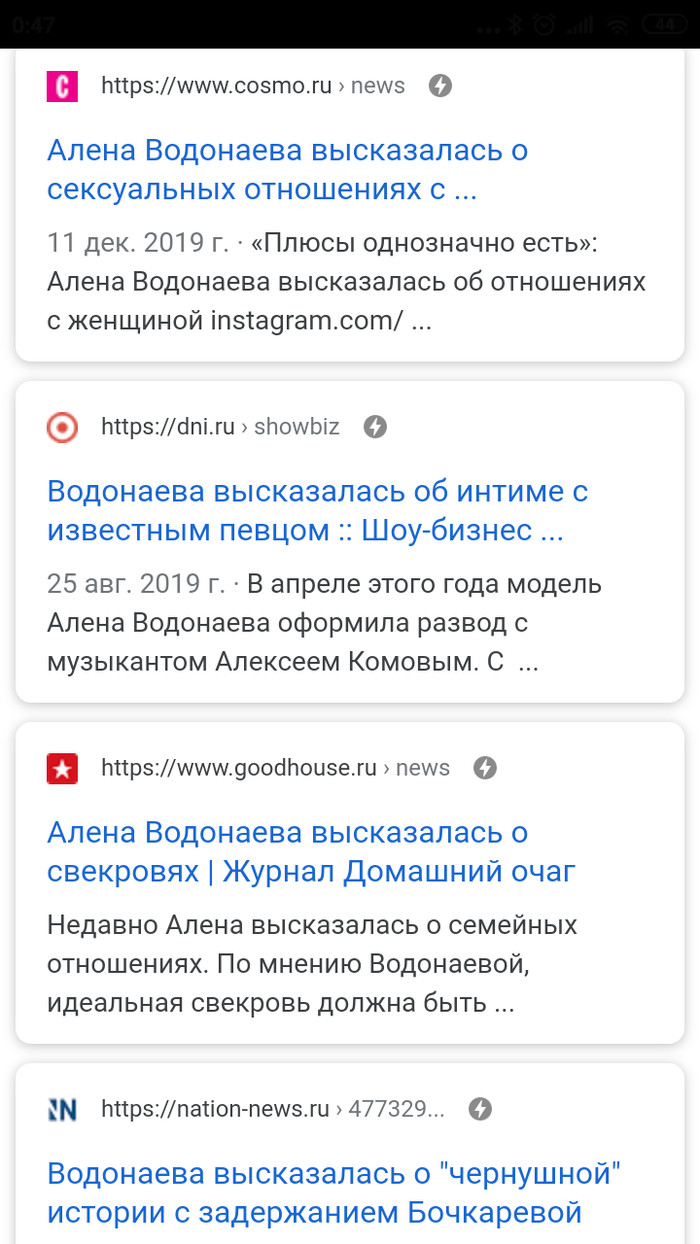700x1244 pixels.
Task: Tap the battery indicator in status bar
Action: click(662, 25)
